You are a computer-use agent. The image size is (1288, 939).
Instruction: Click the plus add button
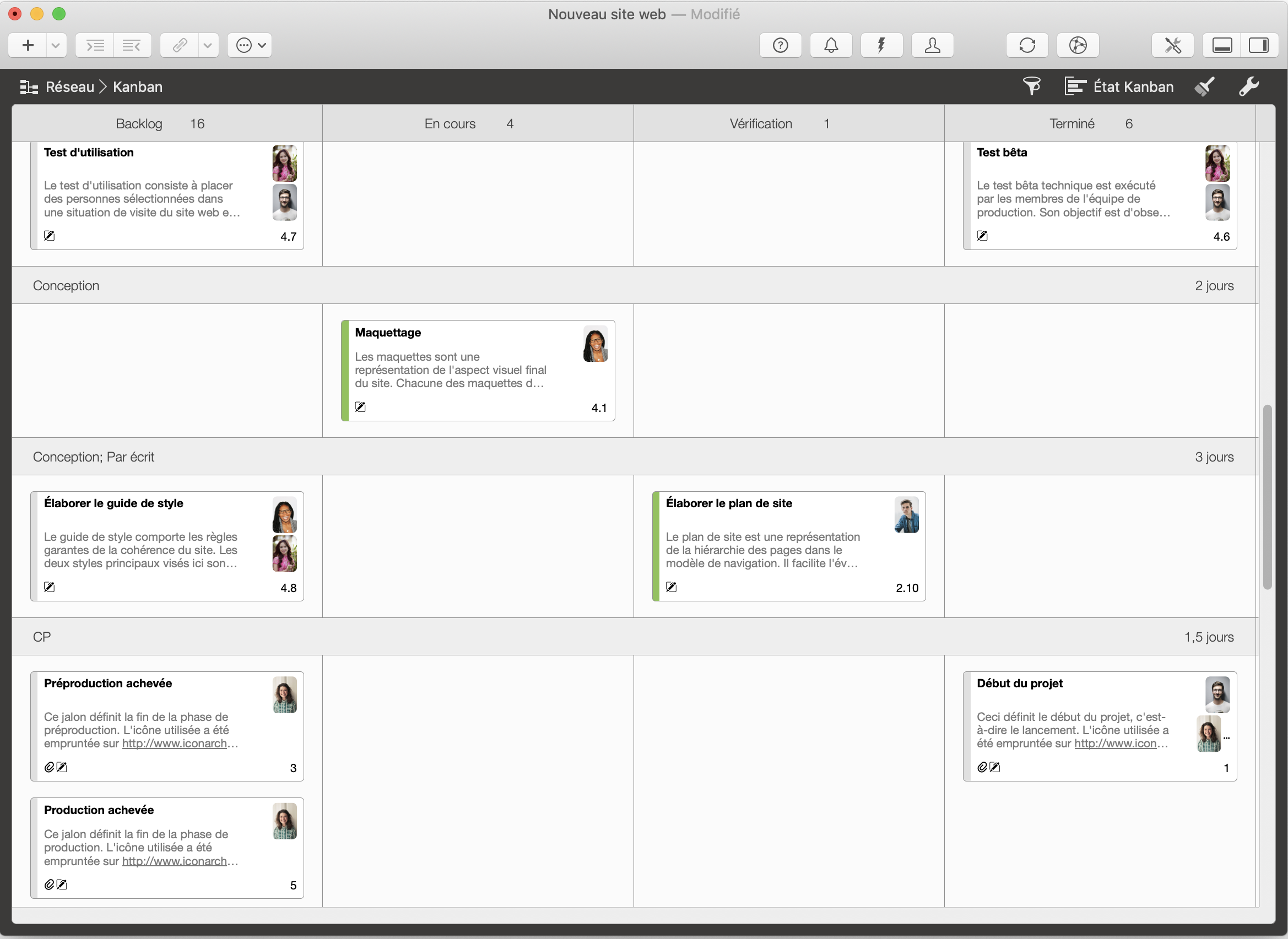point(28,46)
